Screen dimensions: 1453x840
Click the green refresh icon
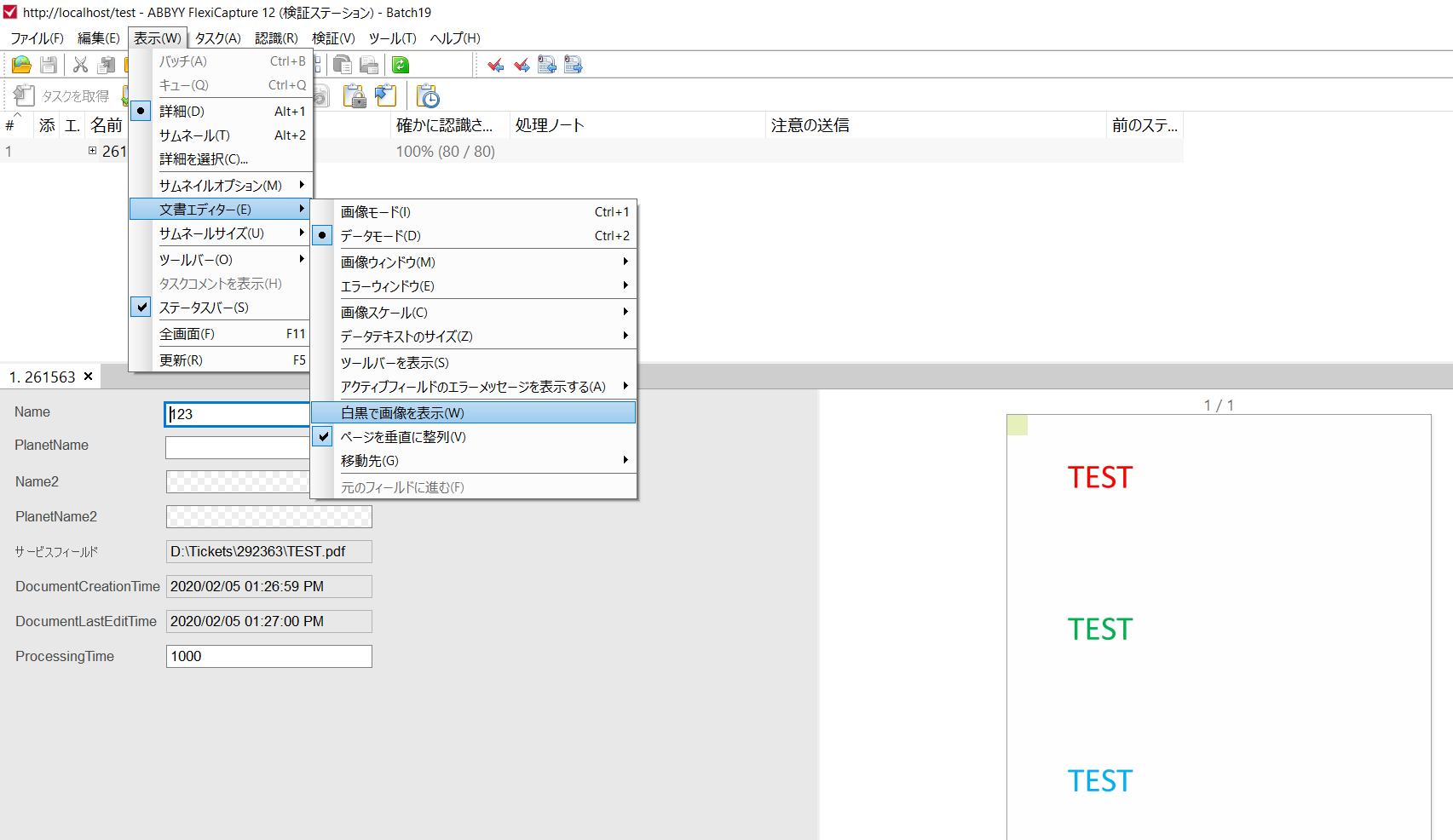point(401,65)
